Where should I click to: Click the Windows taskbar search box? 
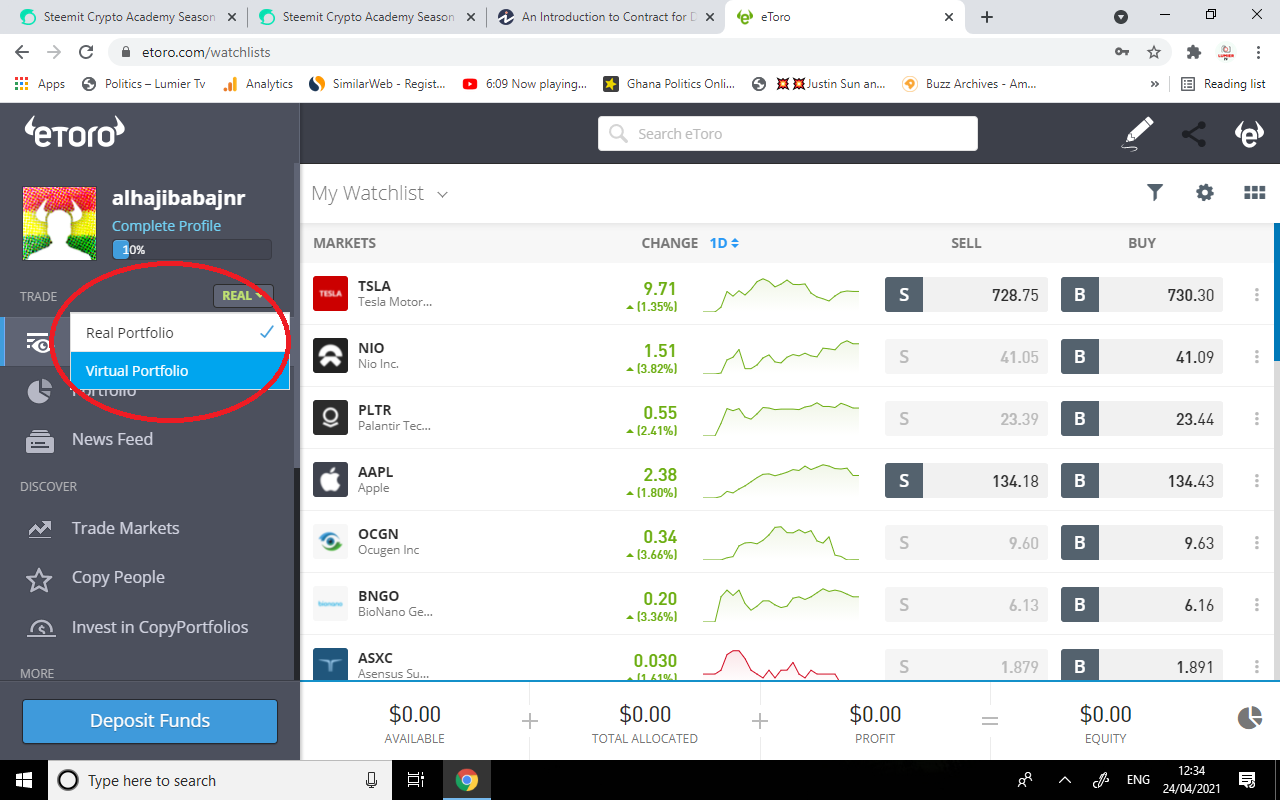click(220, 780)
